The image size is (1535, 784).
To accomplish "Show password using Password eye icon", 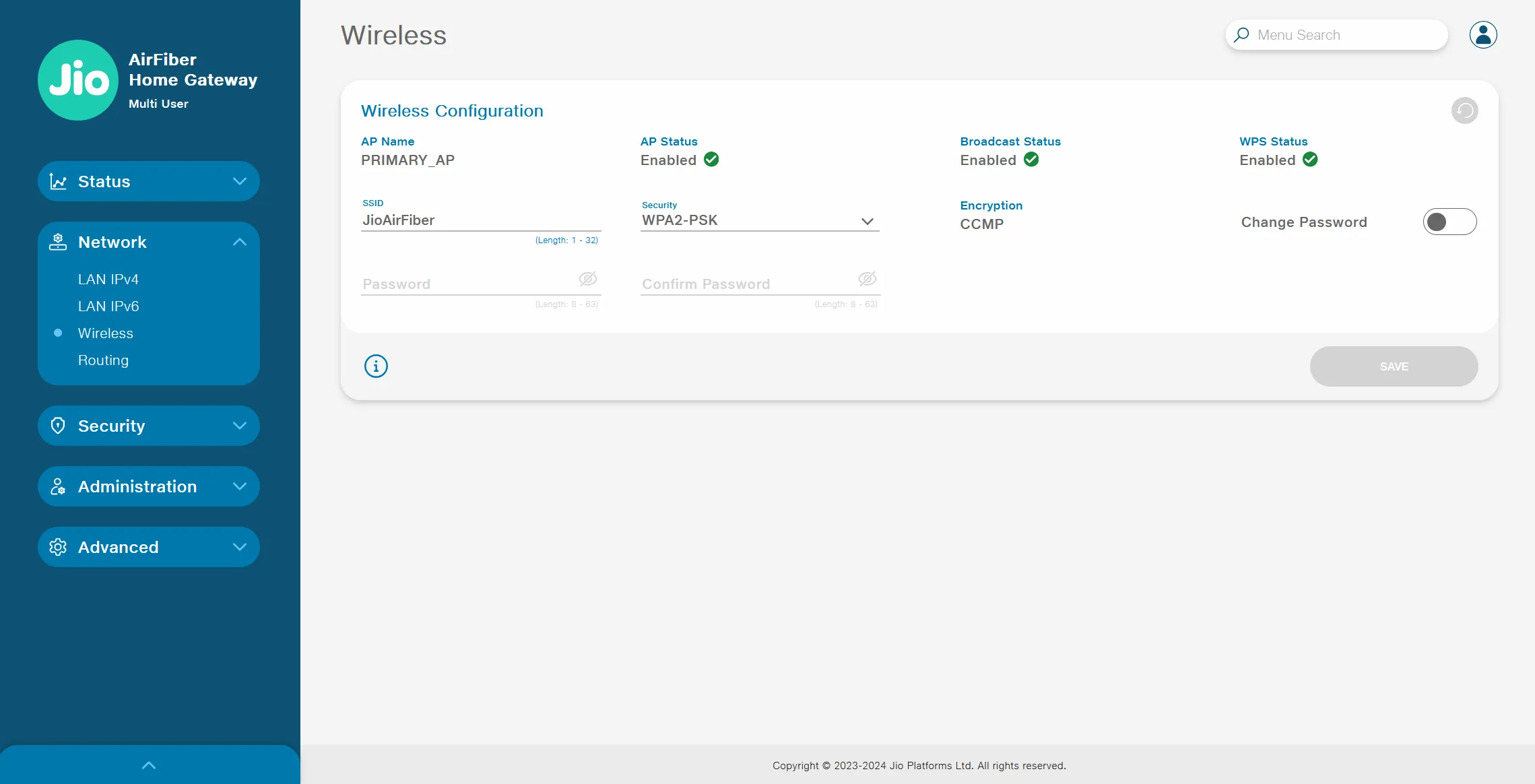I will [x=588, y=279].
